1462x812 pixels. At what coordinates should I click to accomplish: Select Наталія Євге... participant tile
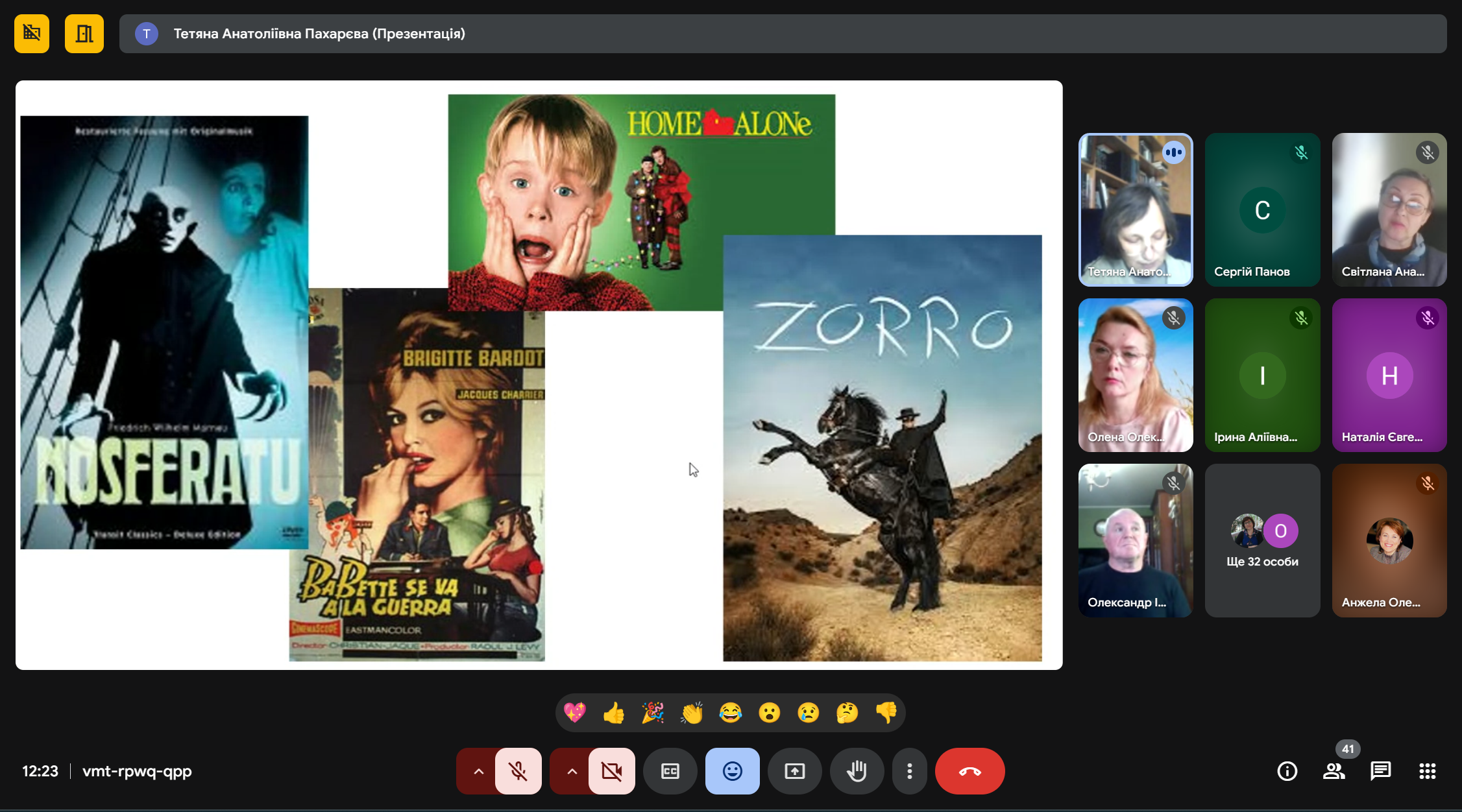pos(1389,375)
